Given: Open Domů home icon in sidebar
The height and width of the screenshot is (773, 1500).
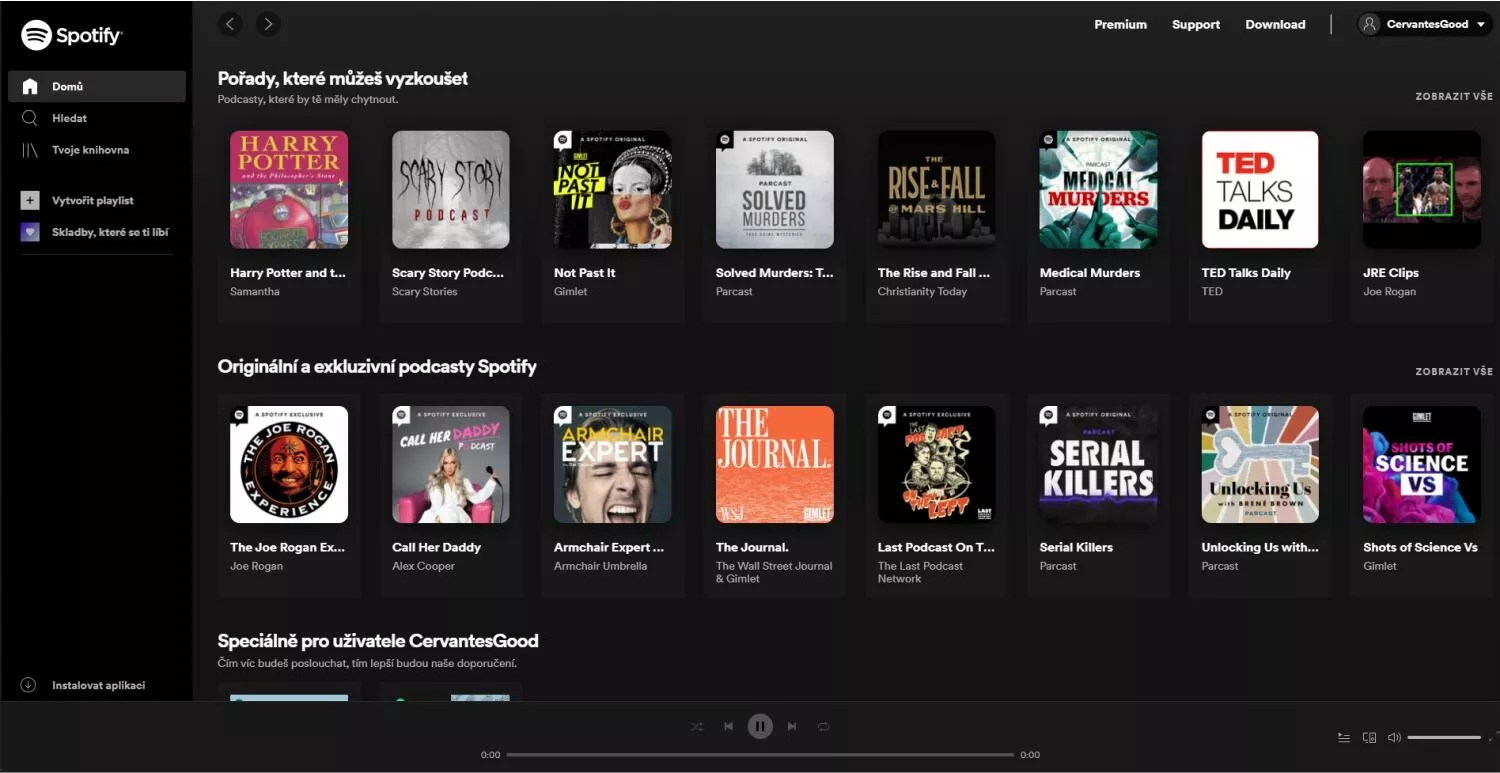Looking at the screenshot, I should [x=30, y=87].
